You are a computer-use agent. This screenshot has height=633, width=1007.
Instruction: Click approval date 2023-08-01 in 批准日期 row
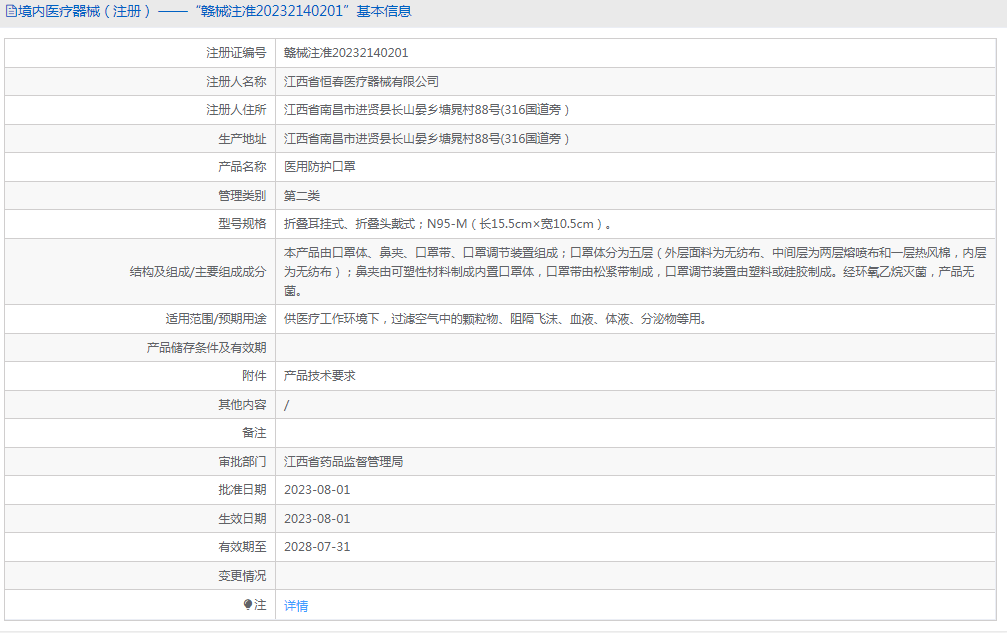317,490
